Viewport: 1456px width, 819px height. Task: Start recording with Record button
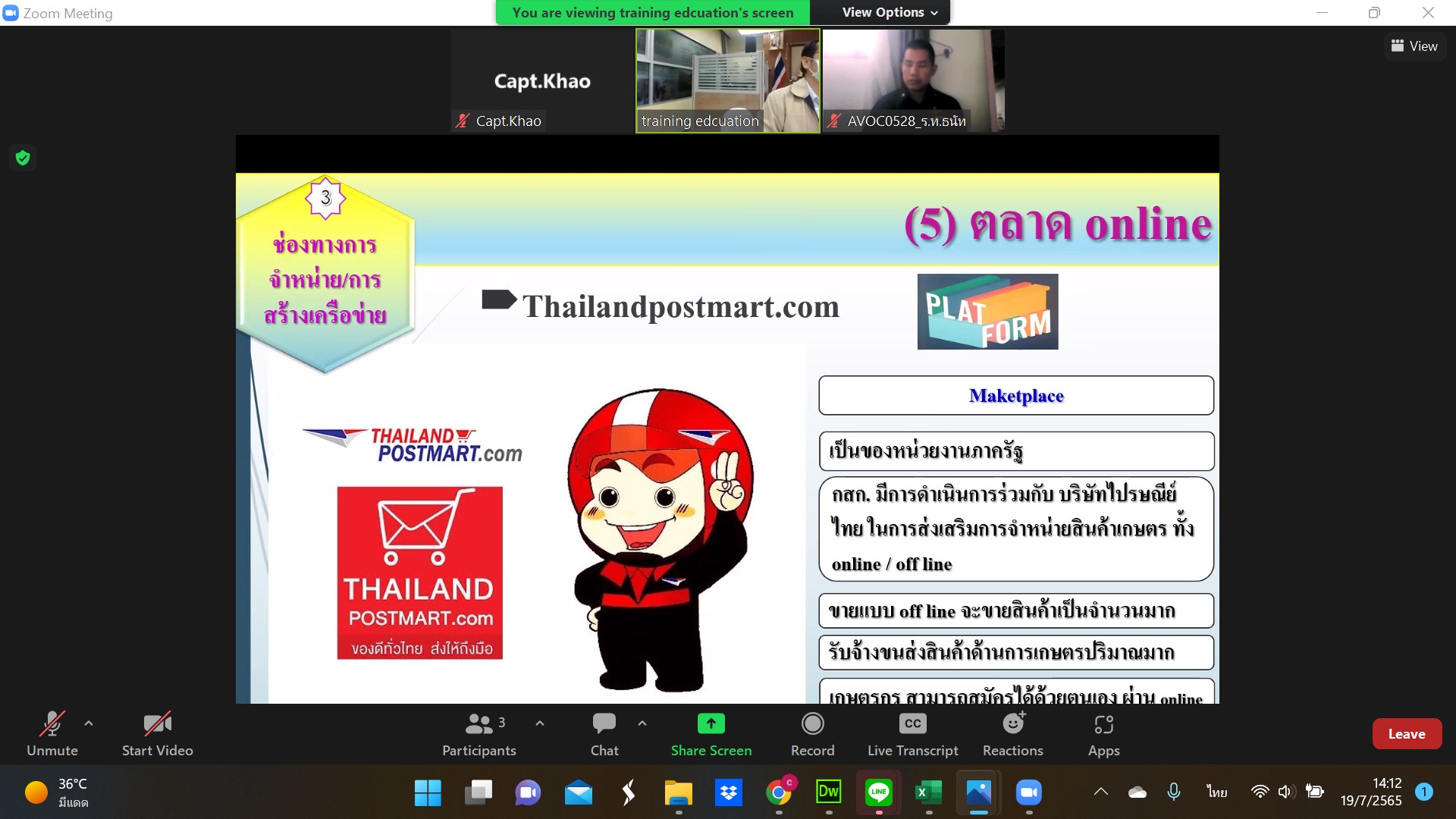812,733
